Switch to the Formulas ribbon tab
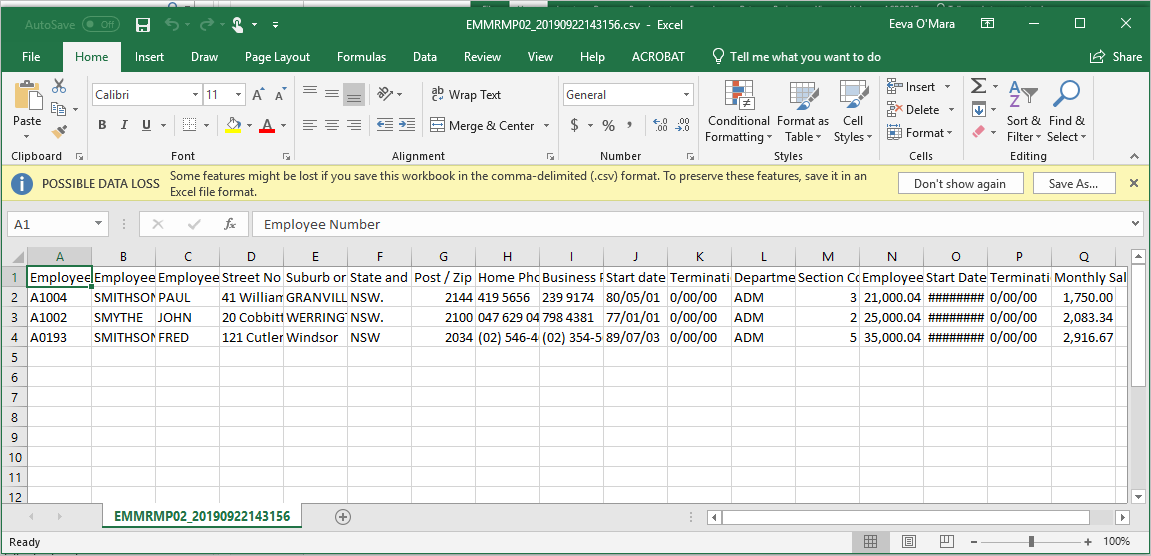 [x=361, y=57]
